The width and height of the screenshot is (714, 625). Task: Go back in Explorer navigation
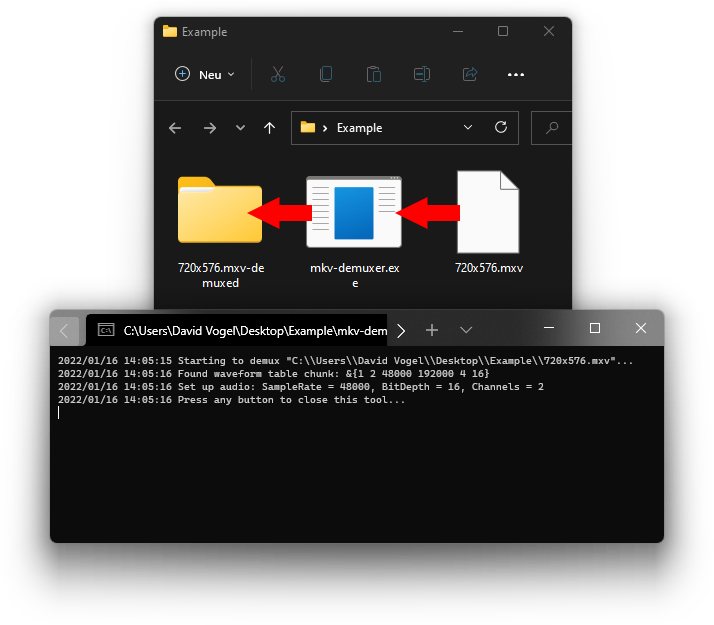coord(175,128)
